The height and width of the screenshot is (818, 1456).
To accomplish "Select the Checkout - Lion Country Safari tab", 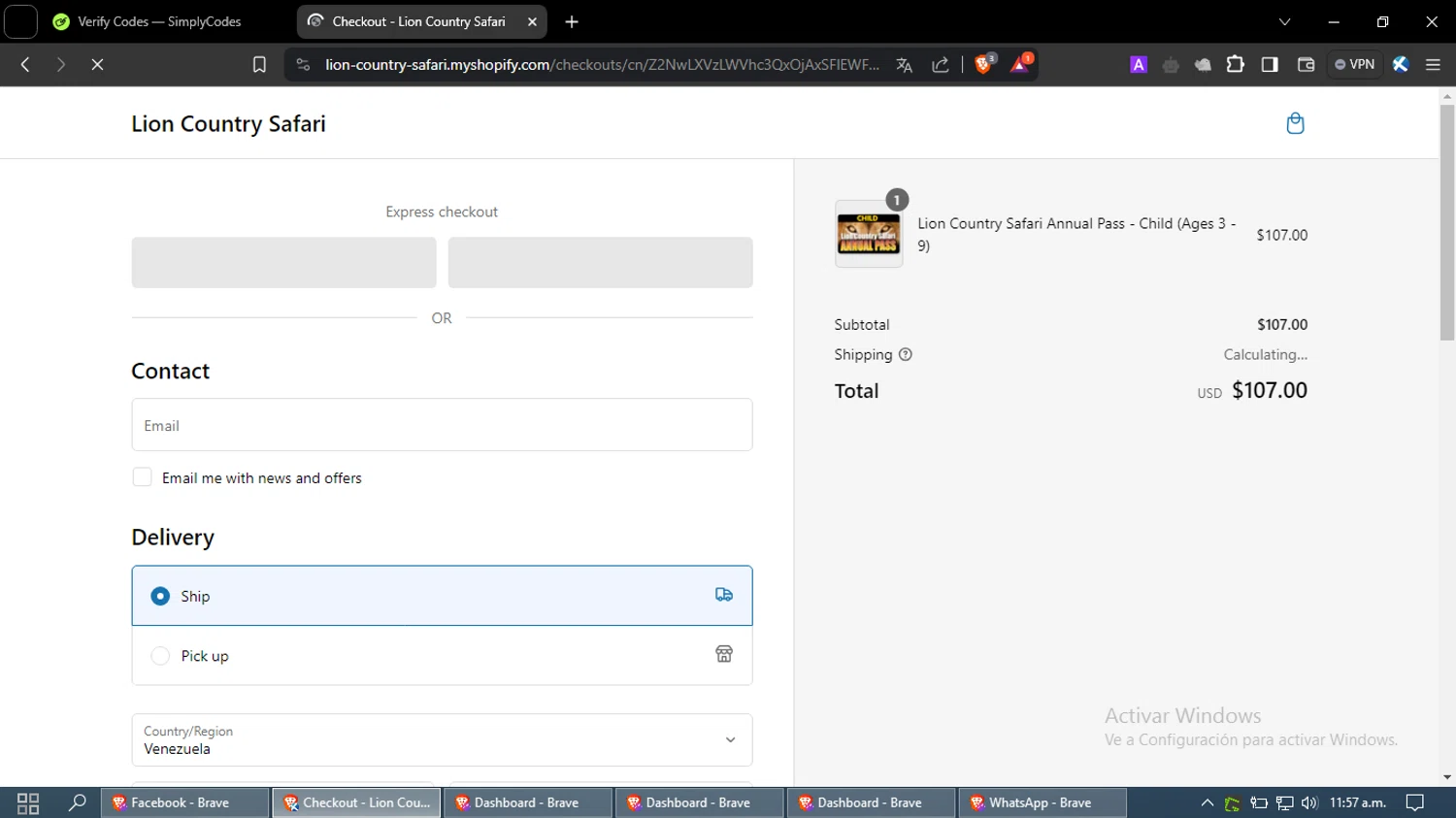I will 419,21.
